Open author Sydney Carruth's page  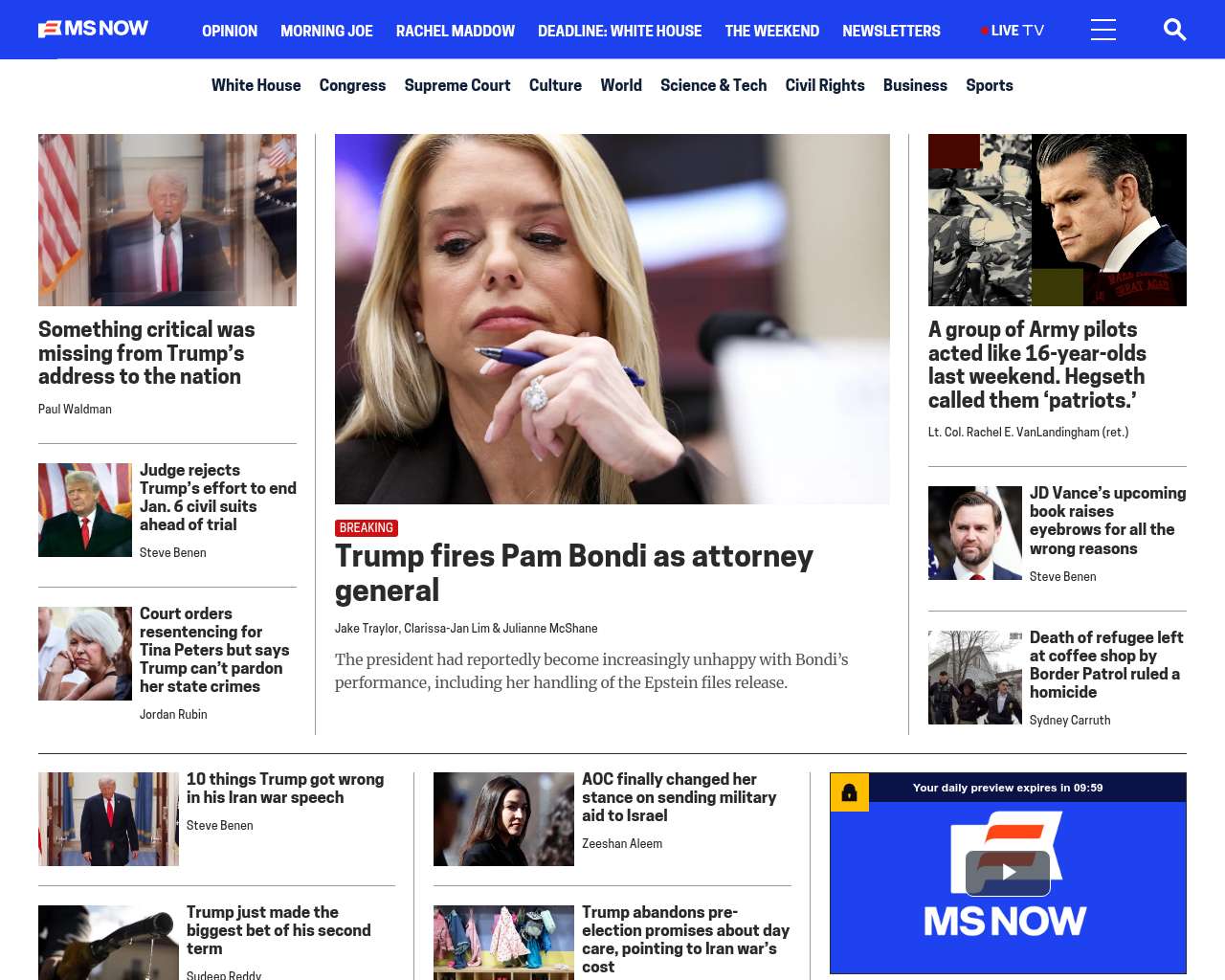(1070, 720)
